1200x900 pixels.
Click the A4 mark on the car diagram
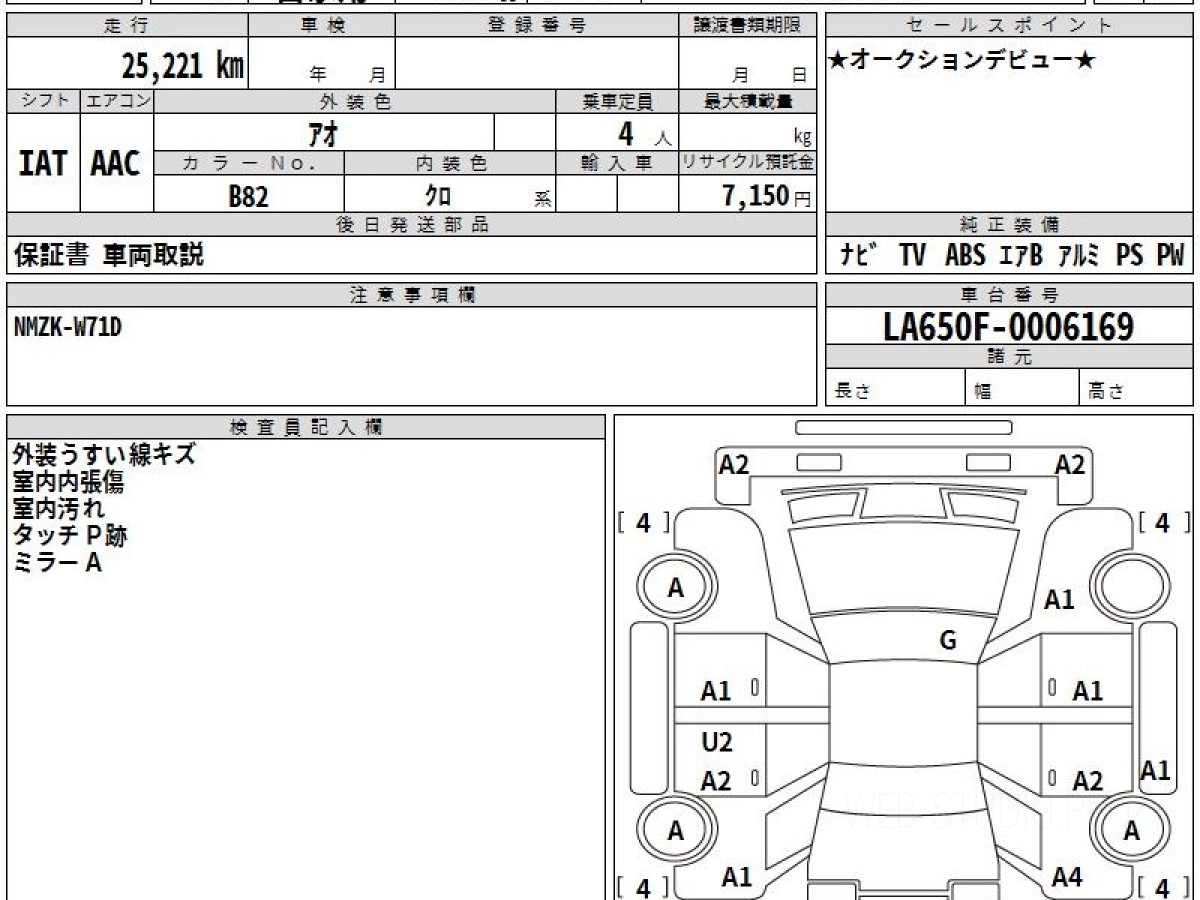click(x=1068, y=877)
